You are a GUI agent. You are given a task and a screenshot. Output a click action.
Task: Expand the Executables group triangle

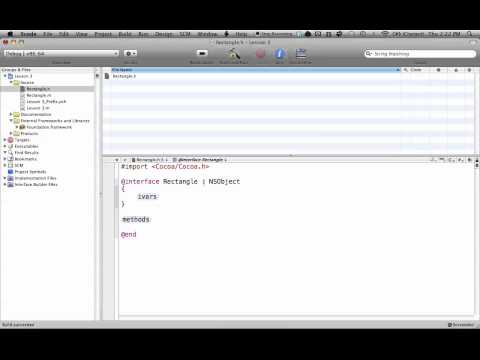pos(5,146)
